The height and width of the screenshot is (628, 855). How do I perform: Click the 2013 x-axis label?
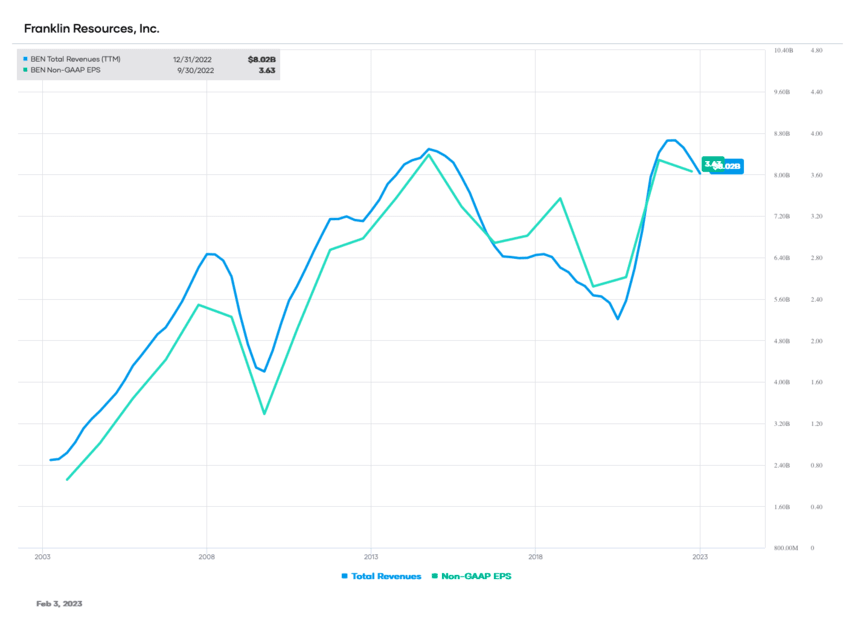pyautogui.click(x=371, y=557)
